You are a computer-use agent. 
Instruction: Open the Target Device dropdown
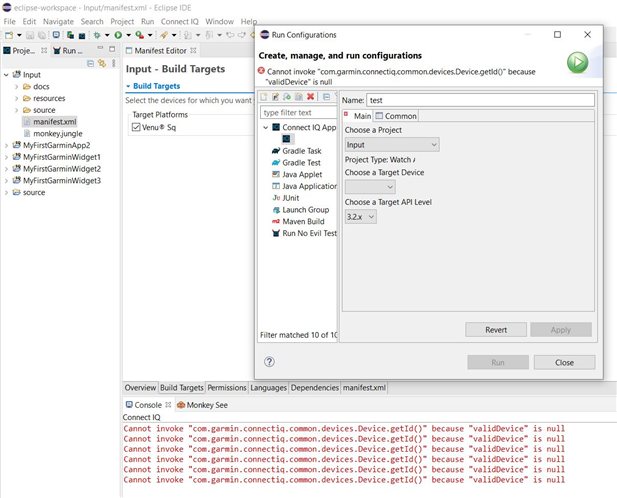pyautogui.click(x=370, y=187)
